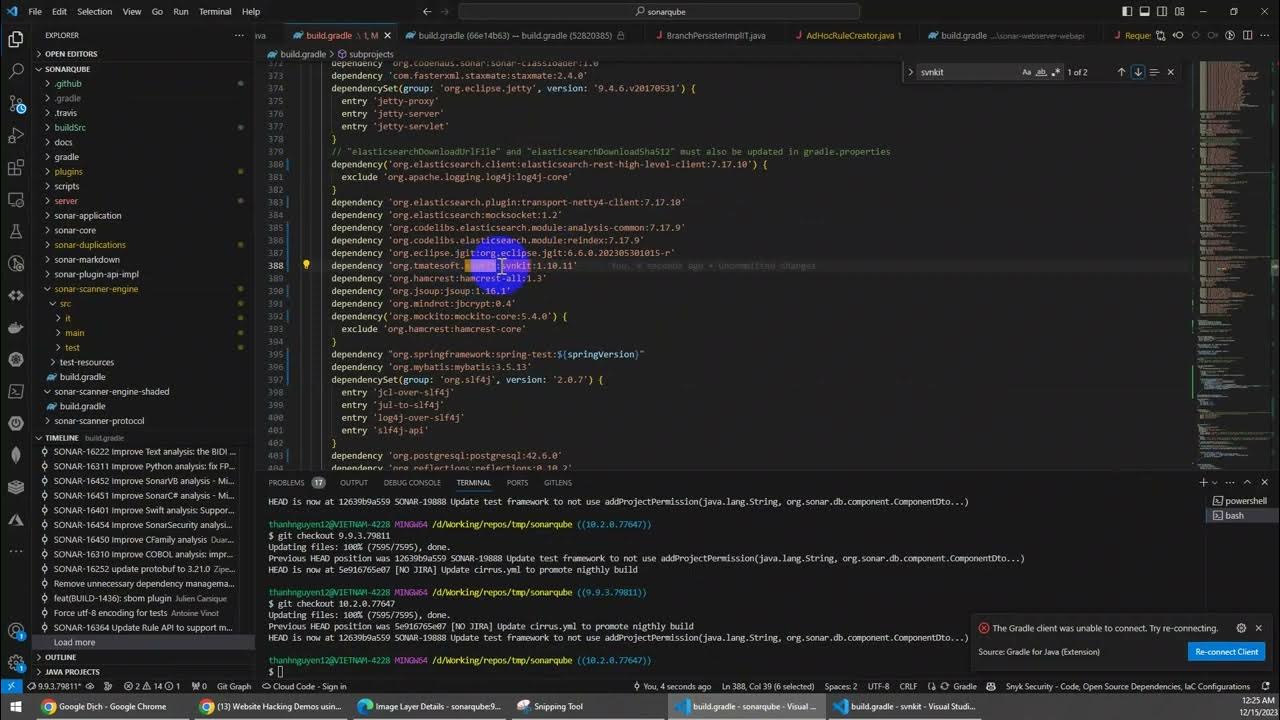Click the Go Back arrow in title bar
This screenshot has height=720, width=1280.
pyautogui.click(x=427, y=11)
